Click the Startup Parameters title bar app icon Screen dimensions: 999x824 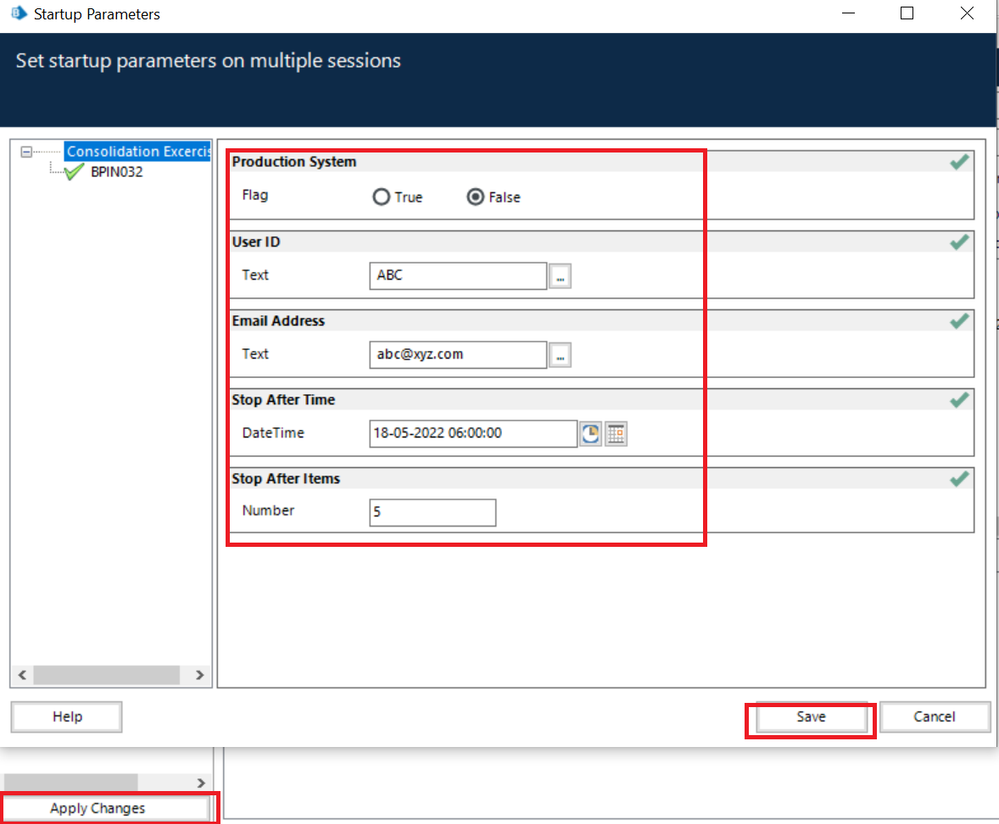pyautogui.click(x=17, y=14)
